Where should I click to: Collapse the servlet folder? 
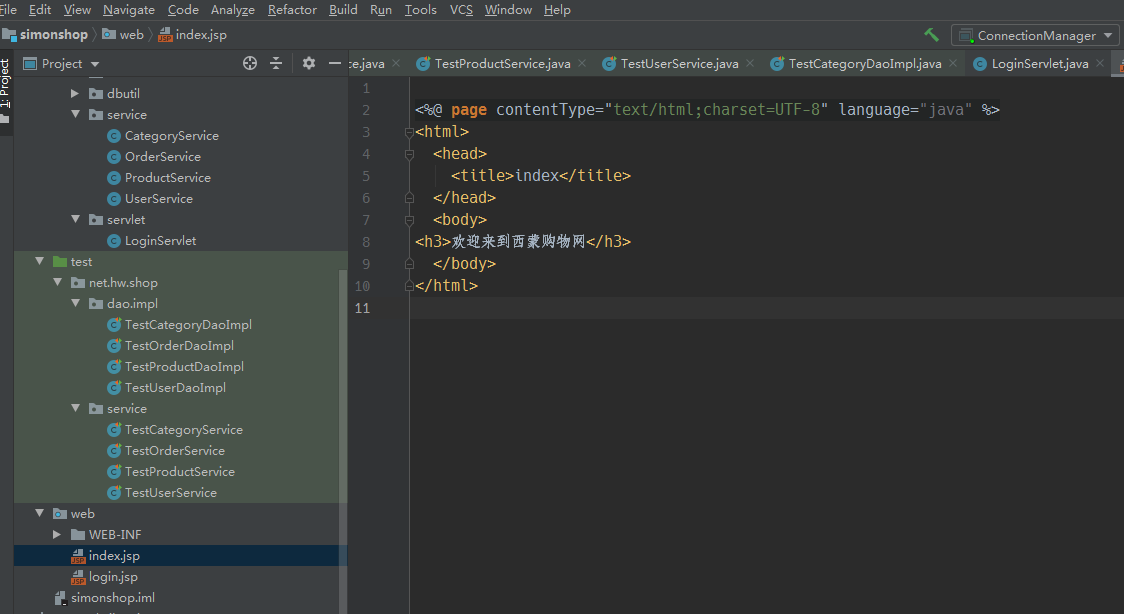coord(75,219)
